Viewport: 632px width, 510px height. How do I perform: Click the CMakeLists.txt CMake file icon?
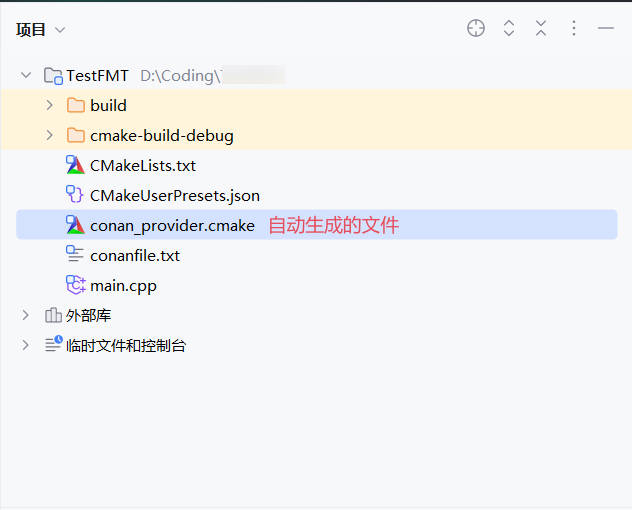coord(75,165)
